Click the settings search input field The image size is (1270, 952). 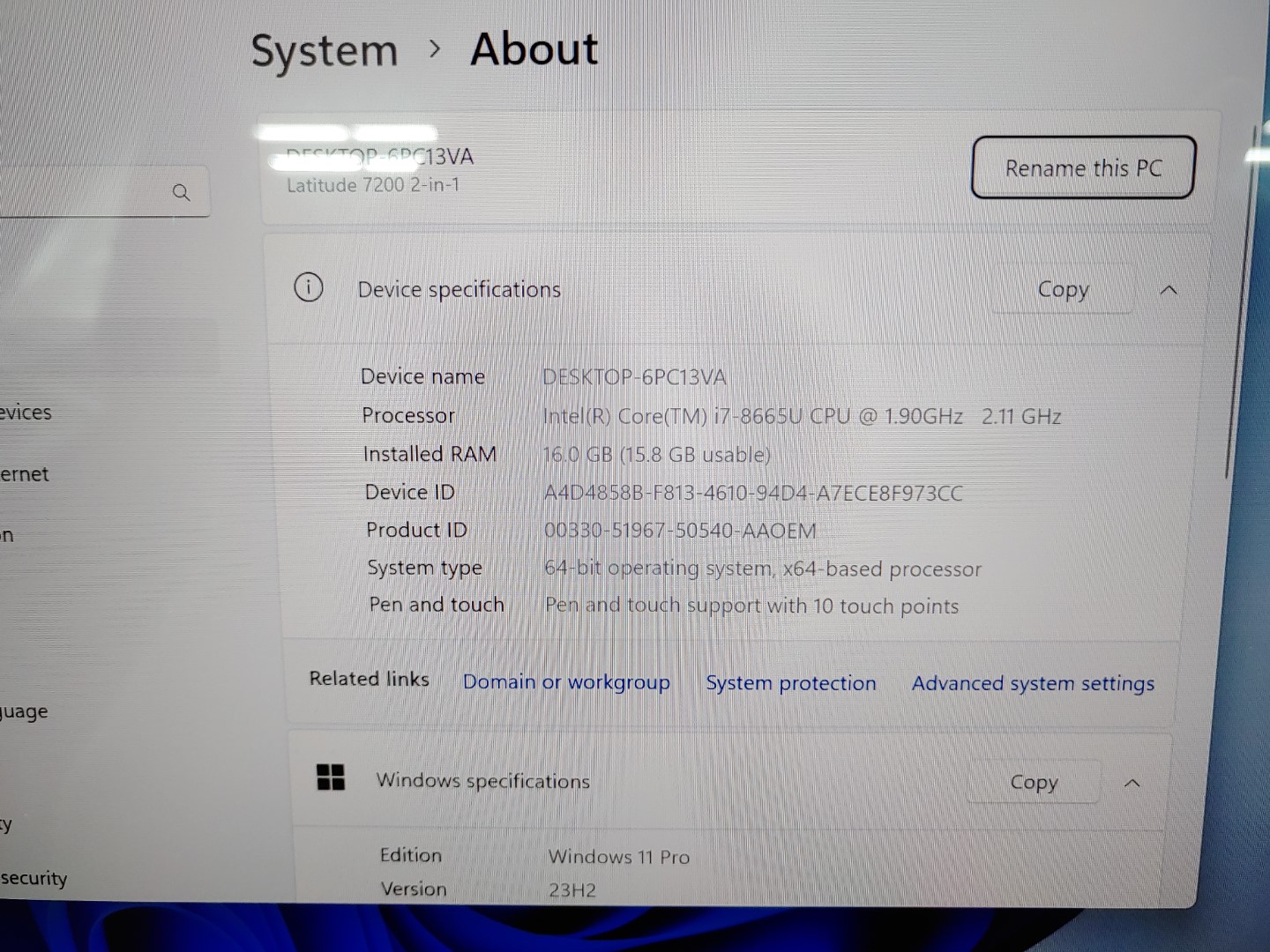point(104,191)
